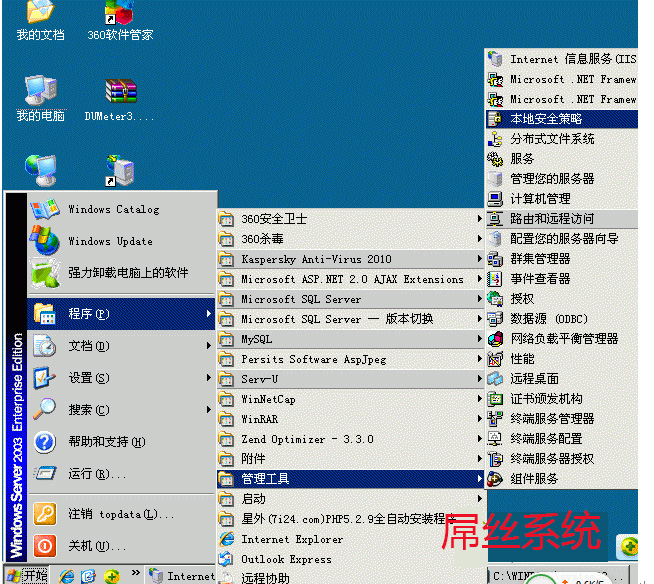Click 强力卸载电脑上的软件 icon
The image size is (654, 584).
[45, 273]
